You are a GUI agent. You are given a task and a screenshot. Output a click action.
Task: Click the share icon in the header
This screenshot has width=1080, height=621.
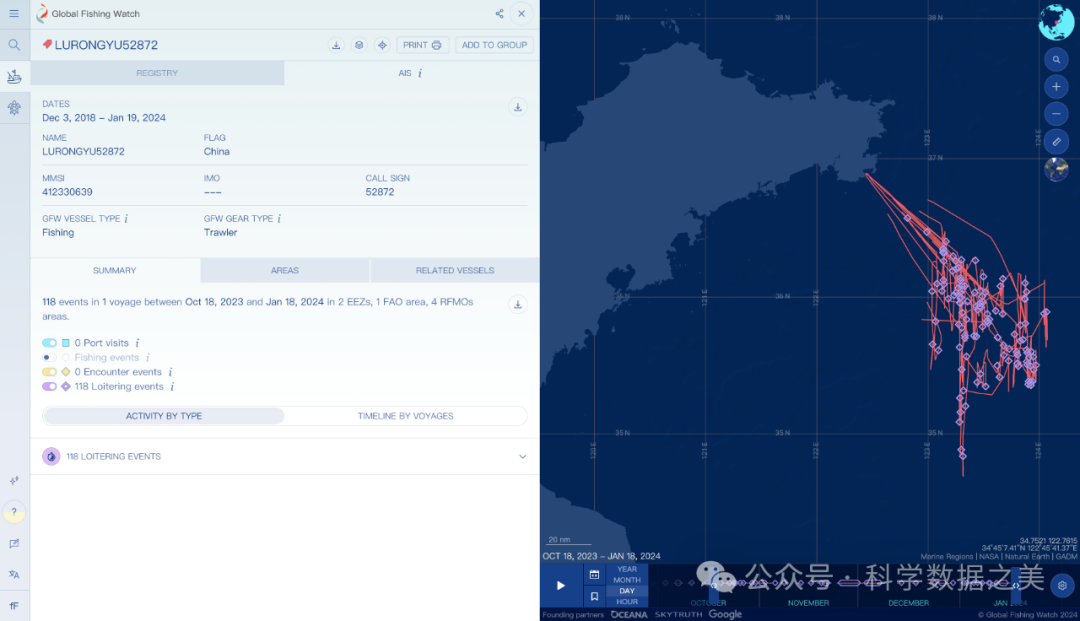[499, 14]
